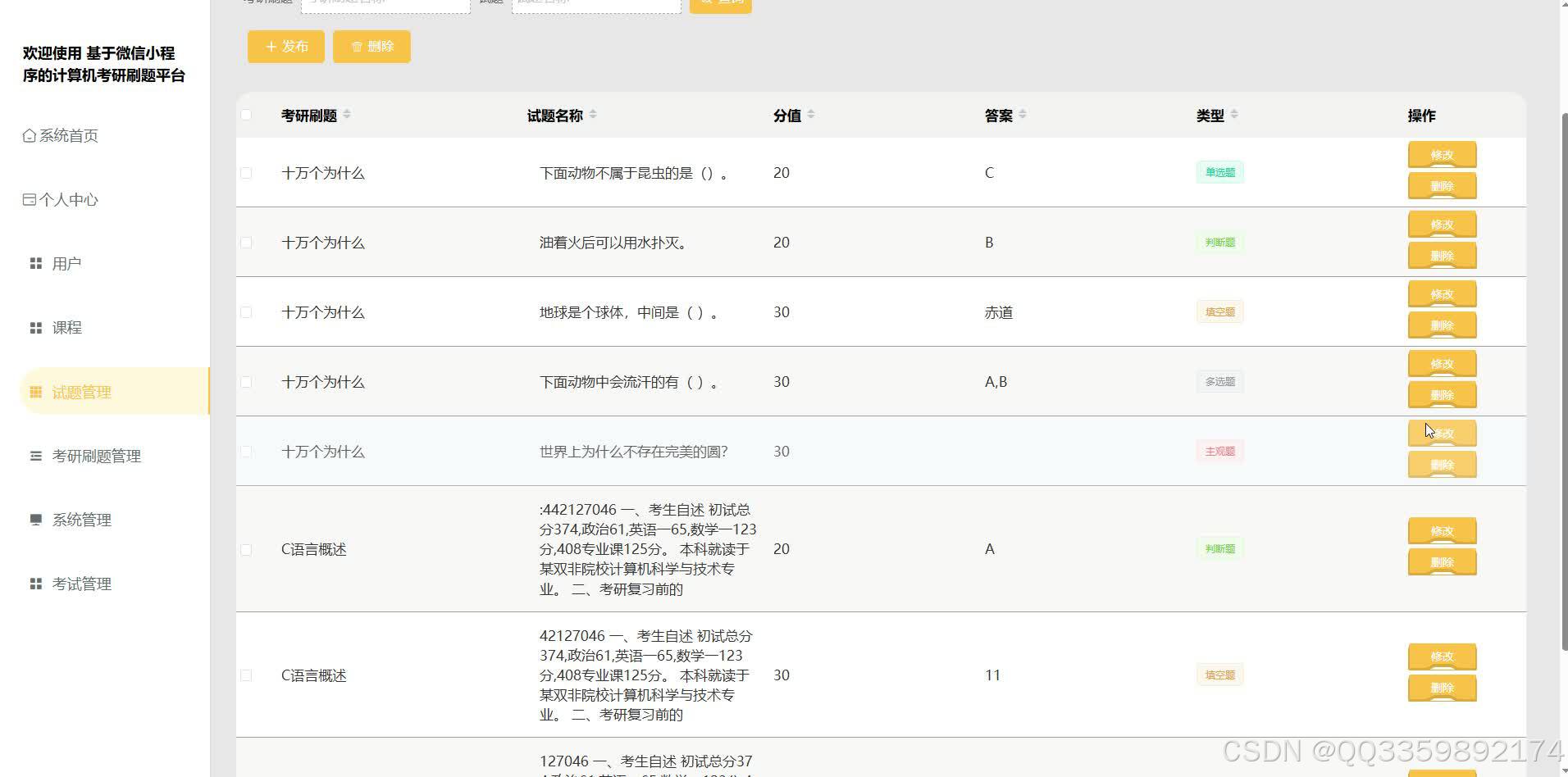The height and width of the screenshot is (777, 1568).
Task: Click the 考研刷题管理 list icon
Action: tap(36, 456)
